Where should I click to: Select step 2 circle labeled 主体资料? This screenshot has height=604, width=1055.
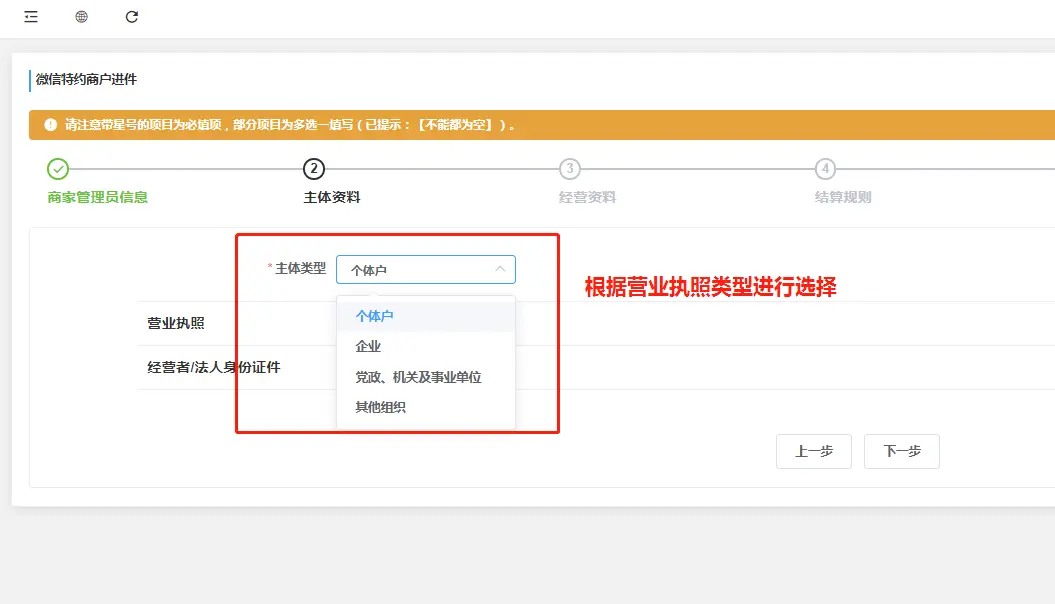click(x=314, y=167)
